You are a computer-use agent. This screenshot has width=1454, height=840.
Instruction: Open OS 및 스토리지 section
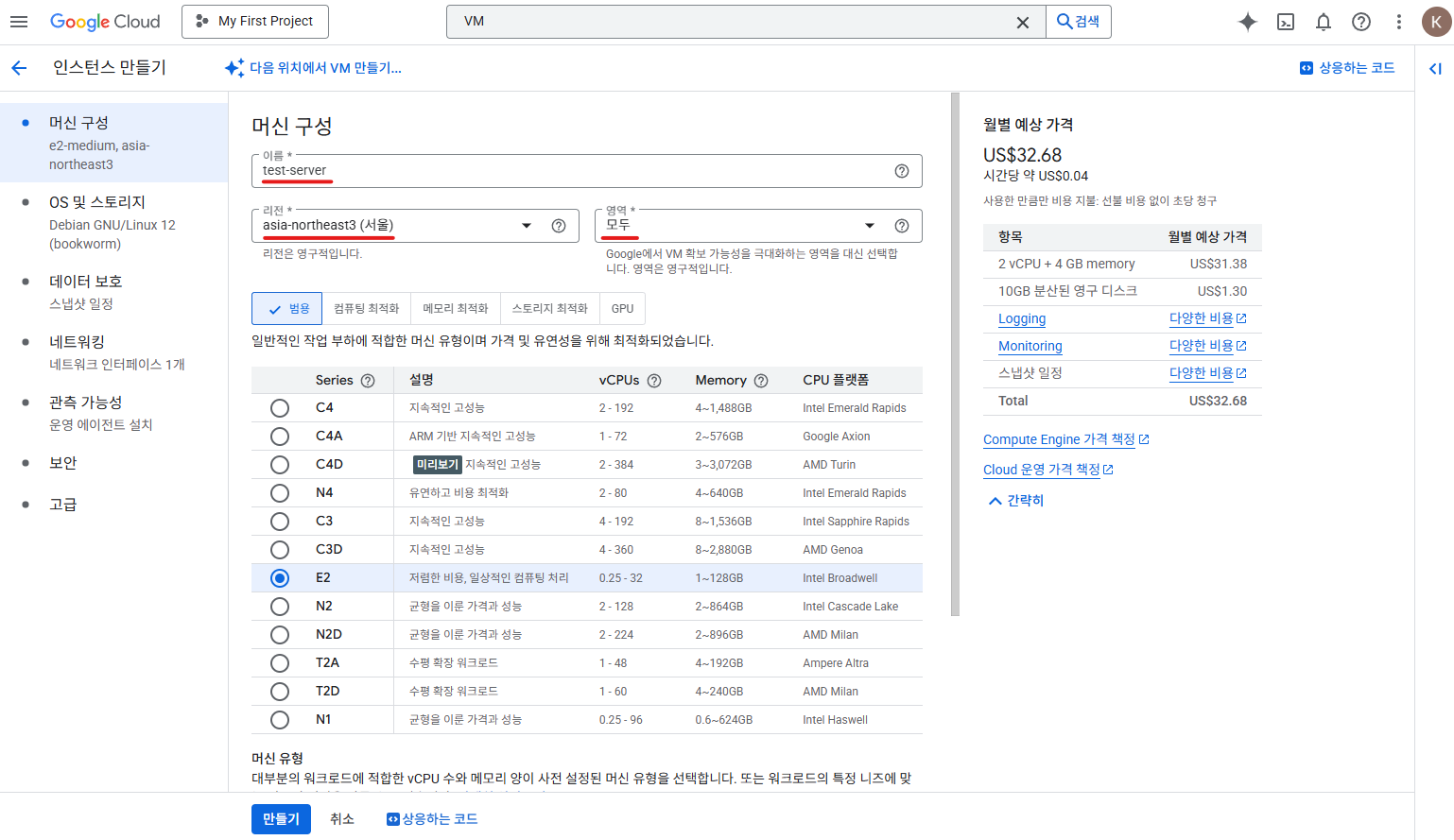(x=113, y=222)
